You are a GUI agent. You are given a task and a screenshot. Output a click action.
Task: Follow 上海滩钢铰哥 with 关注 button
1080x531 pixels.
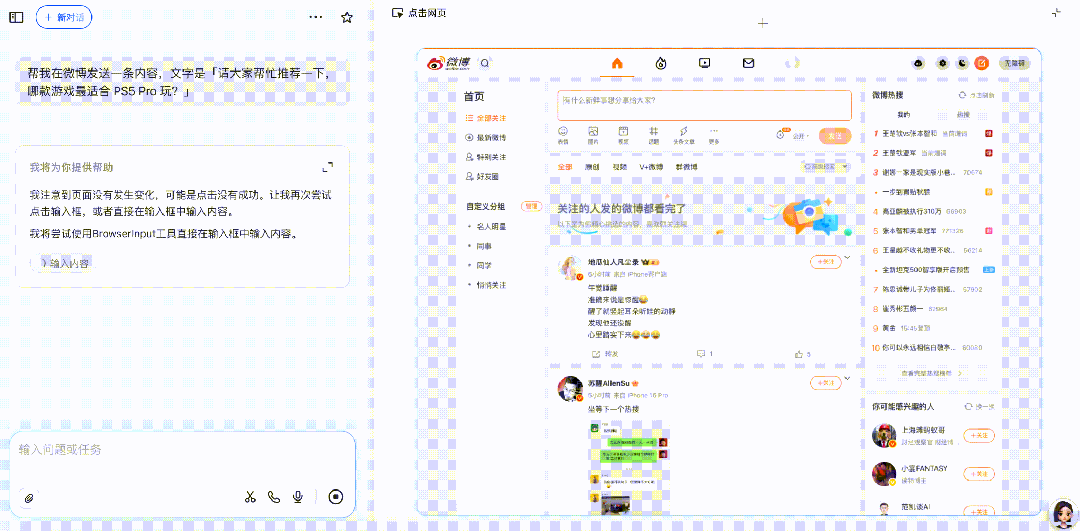coord(979,435)
